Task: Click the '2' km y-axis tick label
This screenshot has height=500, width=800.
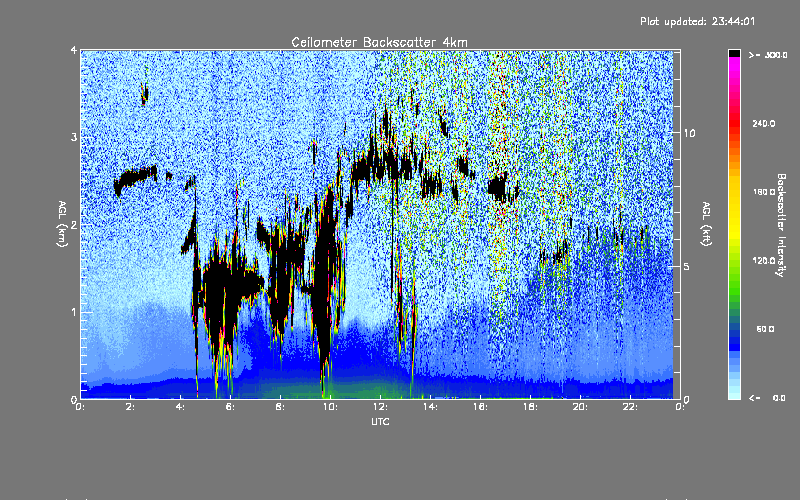Action: pyautogui.click(x=74, y=225)
